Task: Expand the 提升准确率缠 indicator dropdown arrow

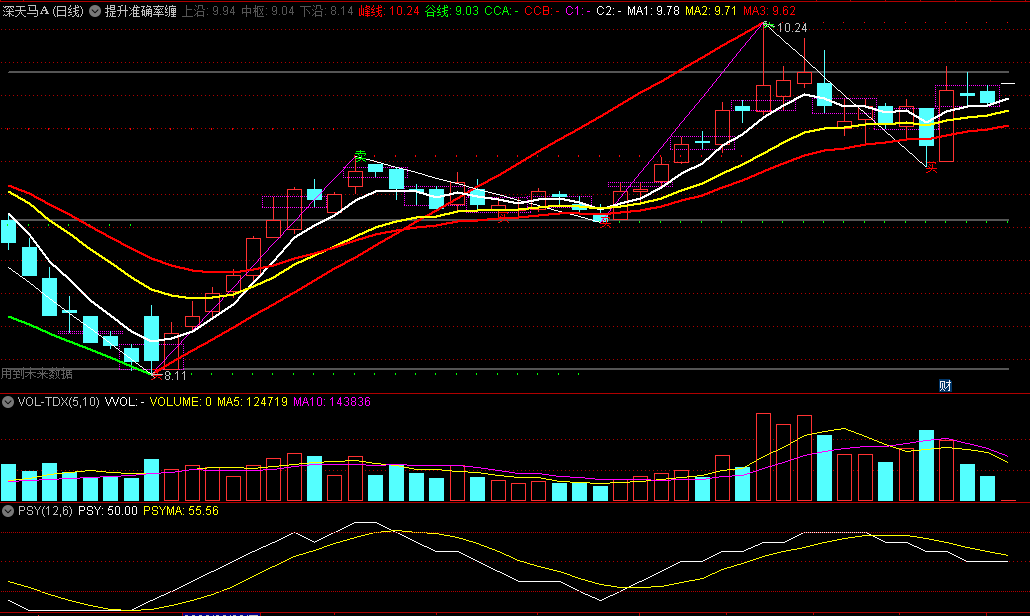Action: point(95,11)
